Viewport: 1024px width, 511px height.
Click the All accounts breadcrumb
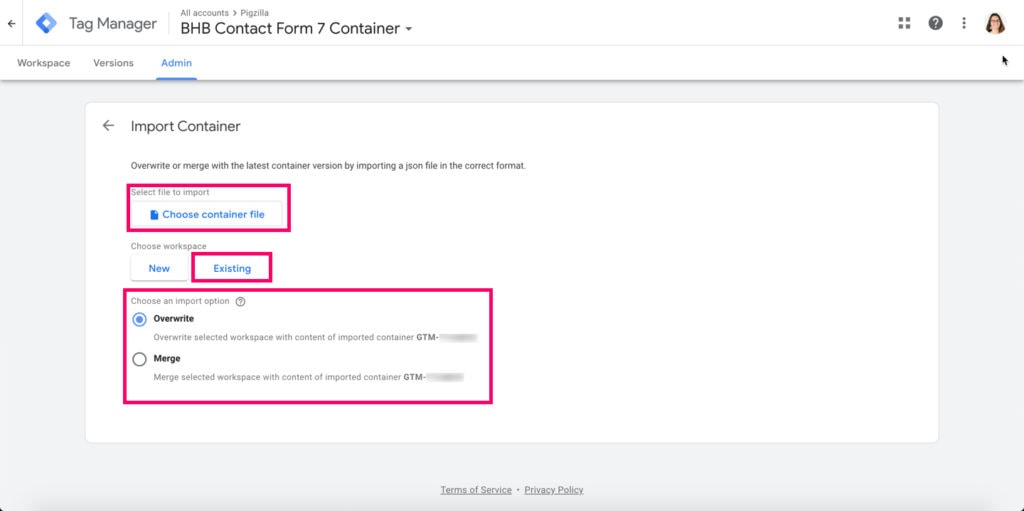click(x=204, y=12)
